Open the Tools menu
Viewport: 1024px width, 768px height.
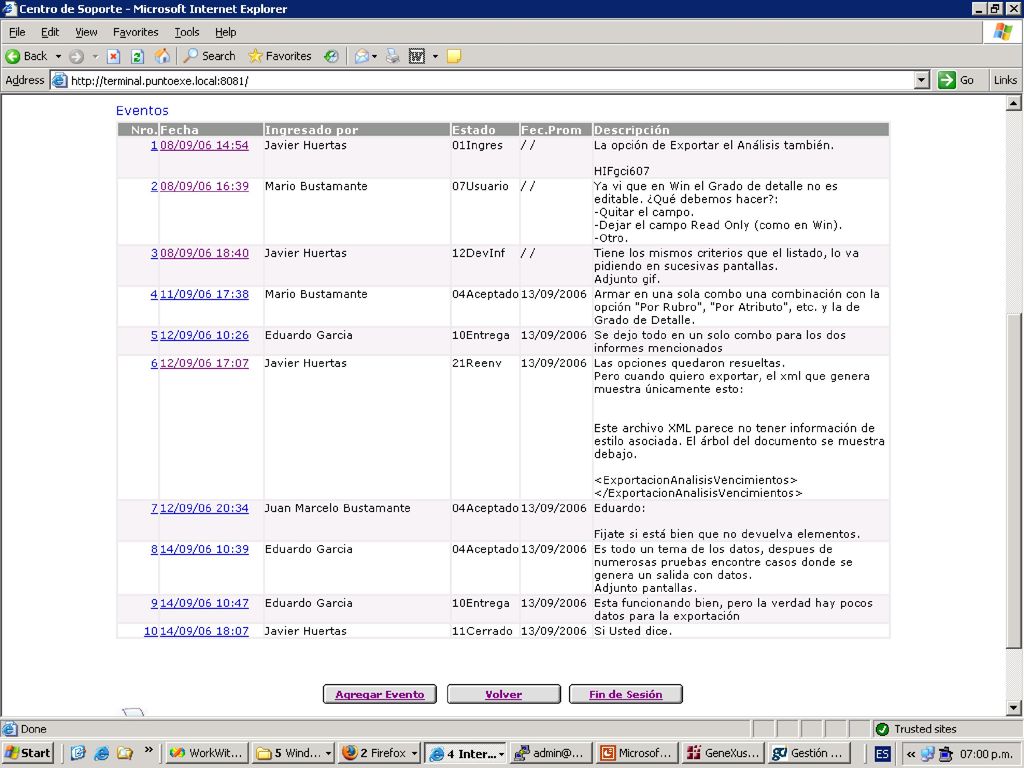coord(186,32)
